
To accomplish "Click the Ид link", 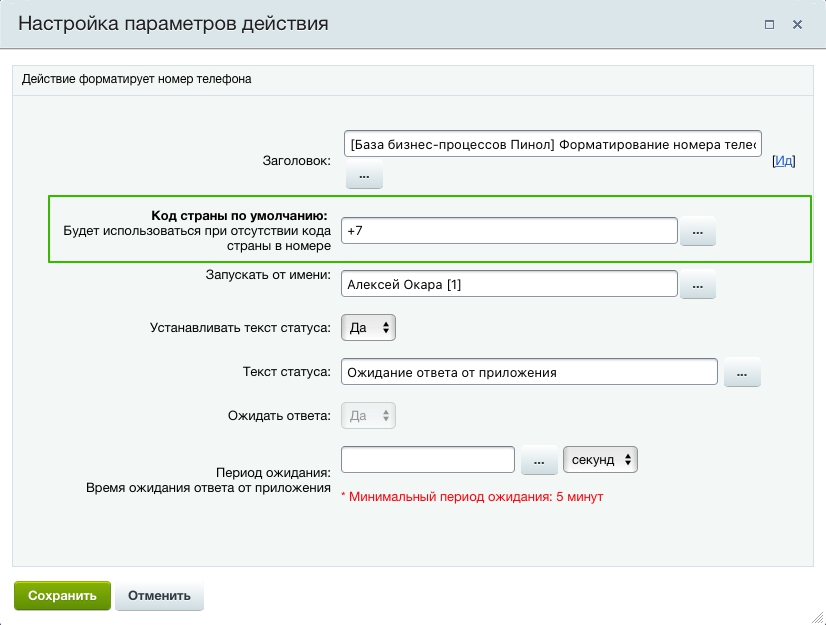I will pyautogui.click(x=785, y=161).
